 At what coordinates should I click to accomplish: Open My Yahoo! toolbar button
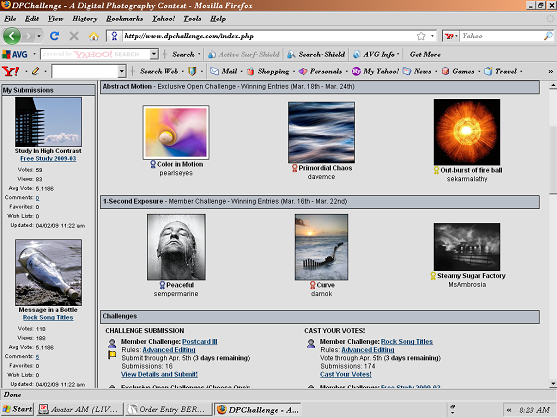375,71
